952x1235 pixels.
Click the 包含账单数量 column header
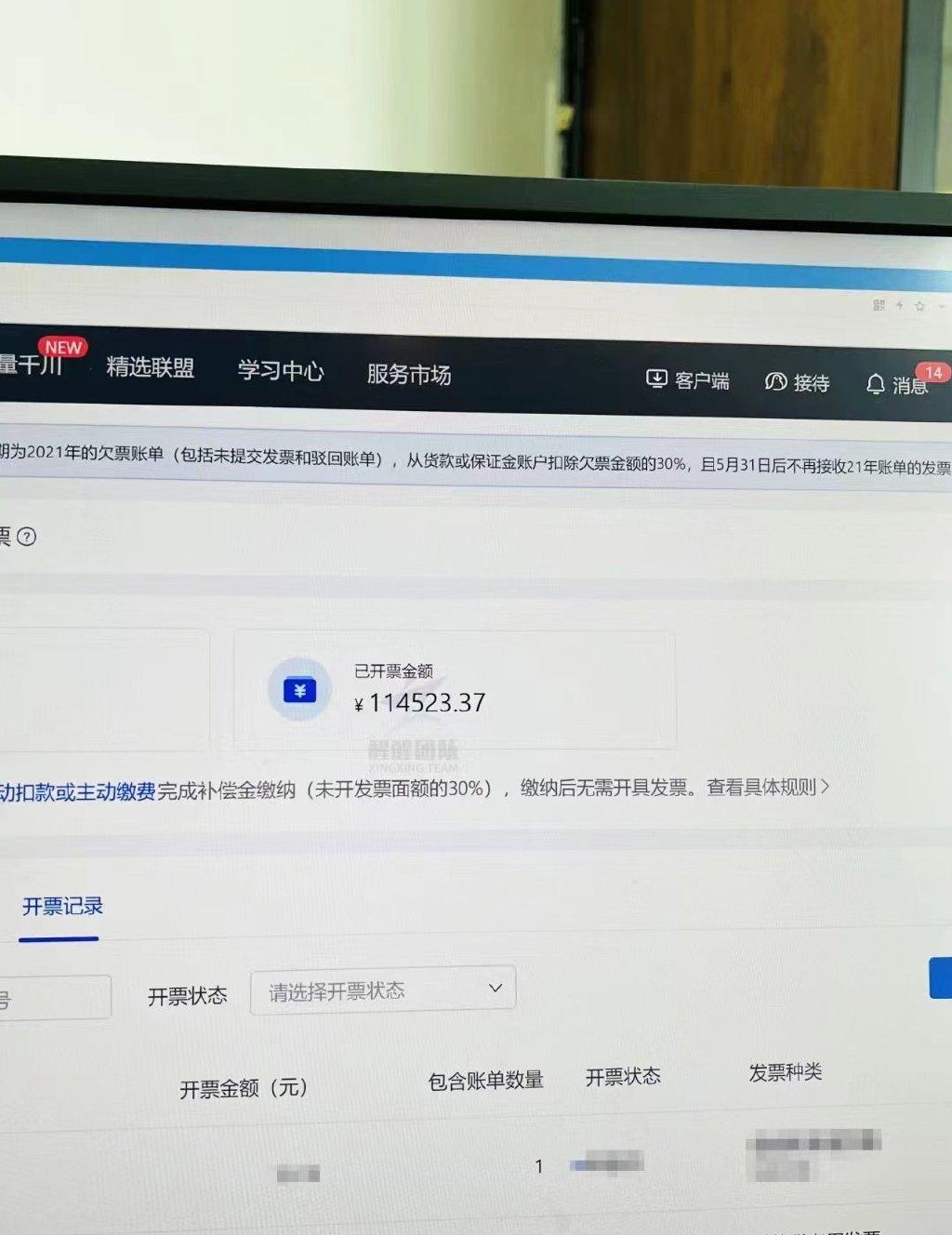tap(485, 1081)
